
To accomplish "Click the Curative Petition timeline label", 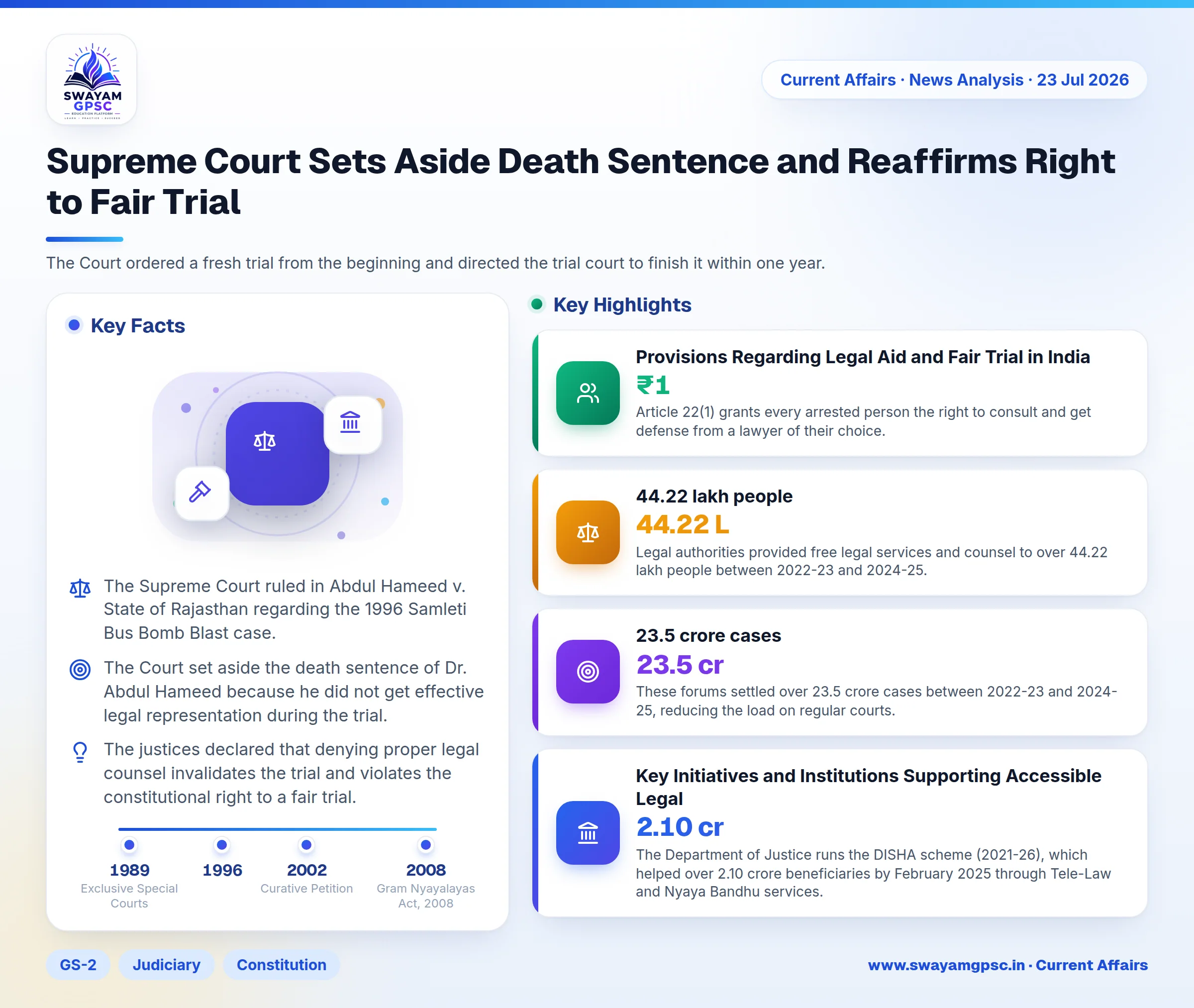I will click(x=307, y=889).
